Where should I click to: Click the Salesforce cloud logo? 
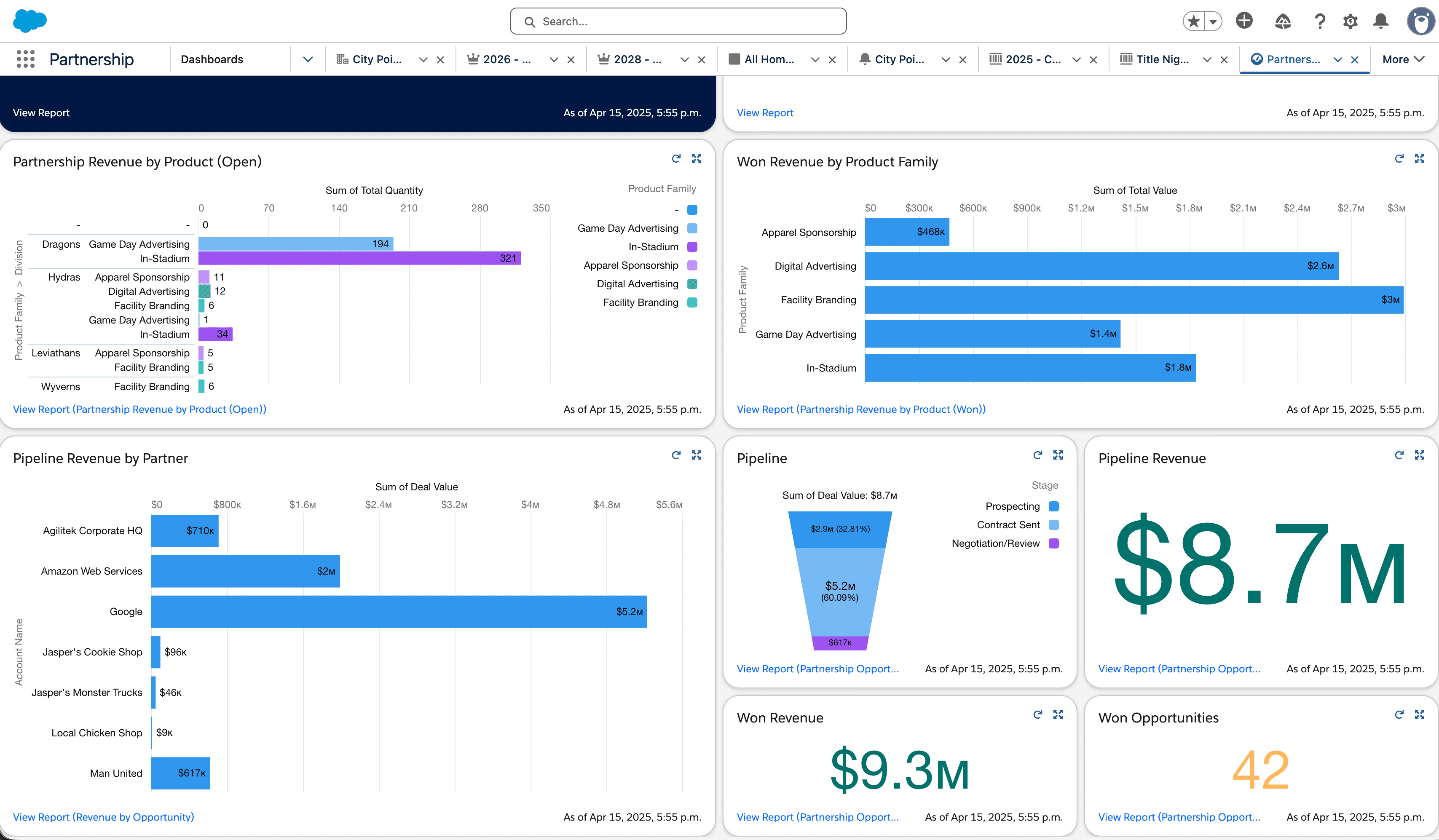tap(29, 21)
